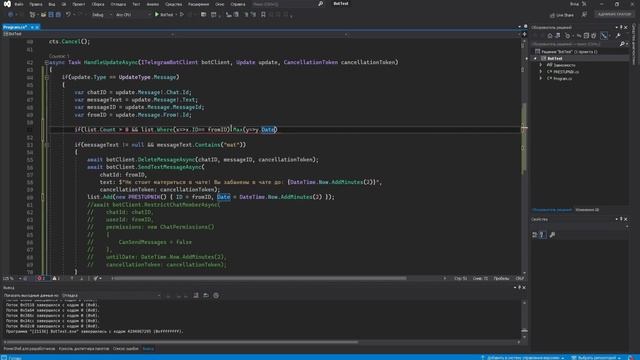Close the Solution Explorer panel
This screenshot has height=360, width=640.
[626, 27]
